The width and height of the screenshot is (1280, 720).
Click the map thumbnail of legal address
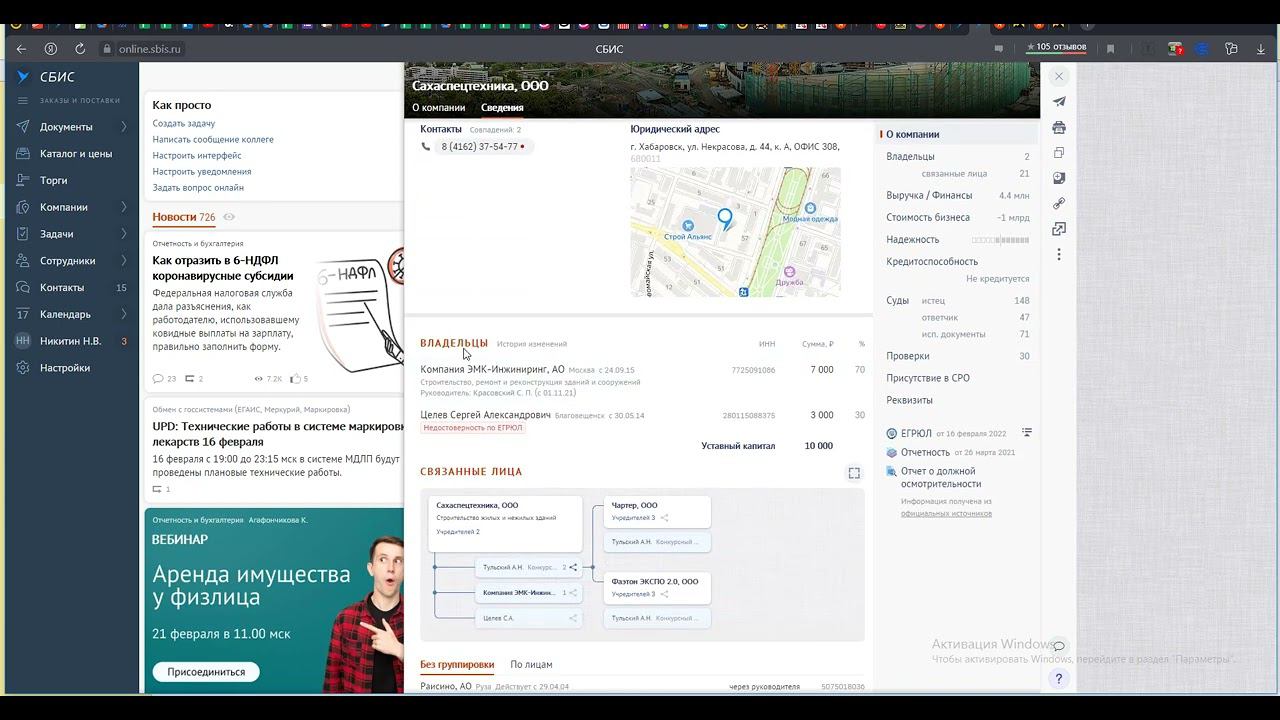coord(735,232)
